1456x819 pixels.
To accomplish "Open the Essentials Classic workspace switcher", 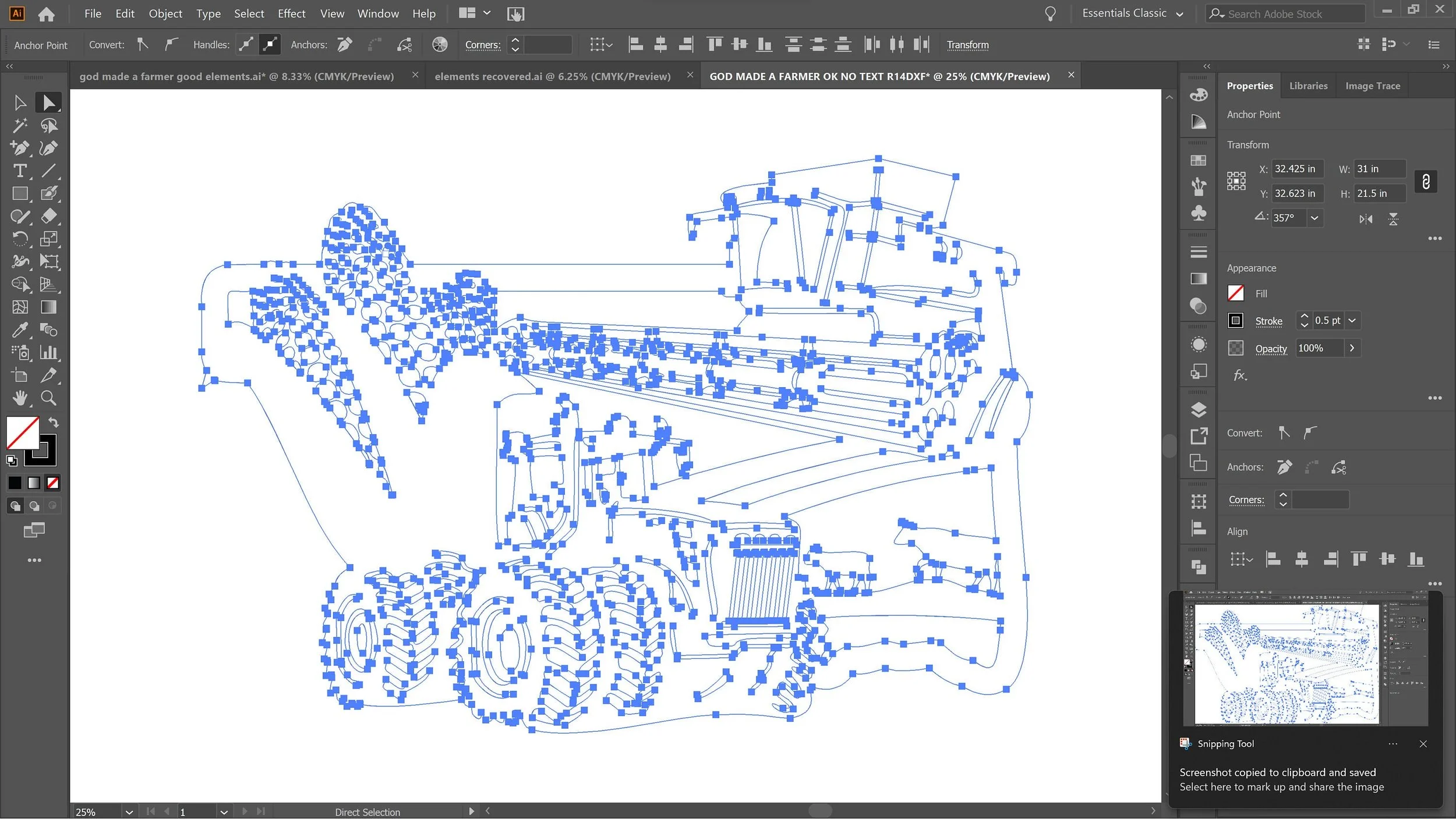I will tap(1132, 13).
